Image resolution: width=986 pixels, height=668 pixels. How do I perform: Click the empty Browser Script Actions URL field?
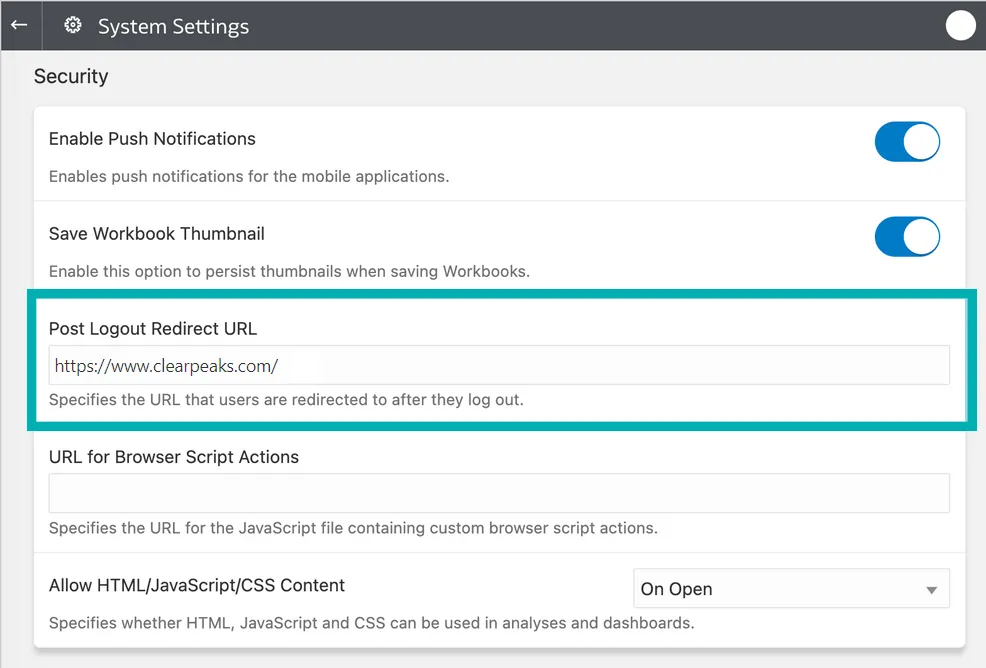[x=498, y=494]
